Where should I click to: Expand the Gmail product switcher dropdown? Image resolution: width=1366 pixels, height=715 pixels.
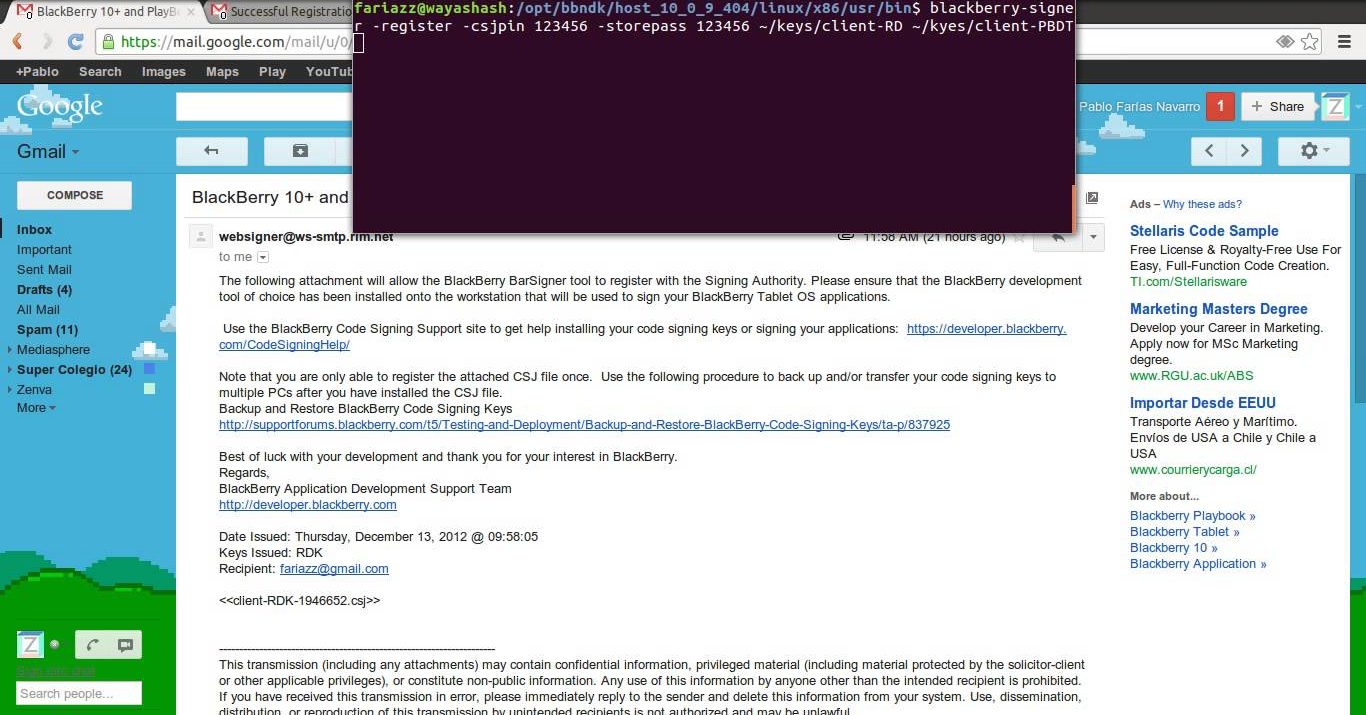pos(47,152)
